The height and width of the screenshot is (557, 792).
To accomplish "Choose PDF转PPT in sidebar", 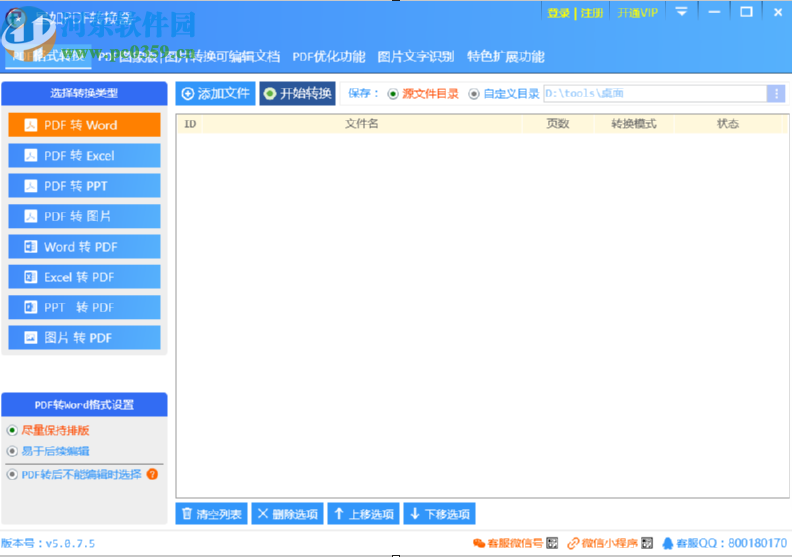I will pyautogui.click(x=84, y=186).
